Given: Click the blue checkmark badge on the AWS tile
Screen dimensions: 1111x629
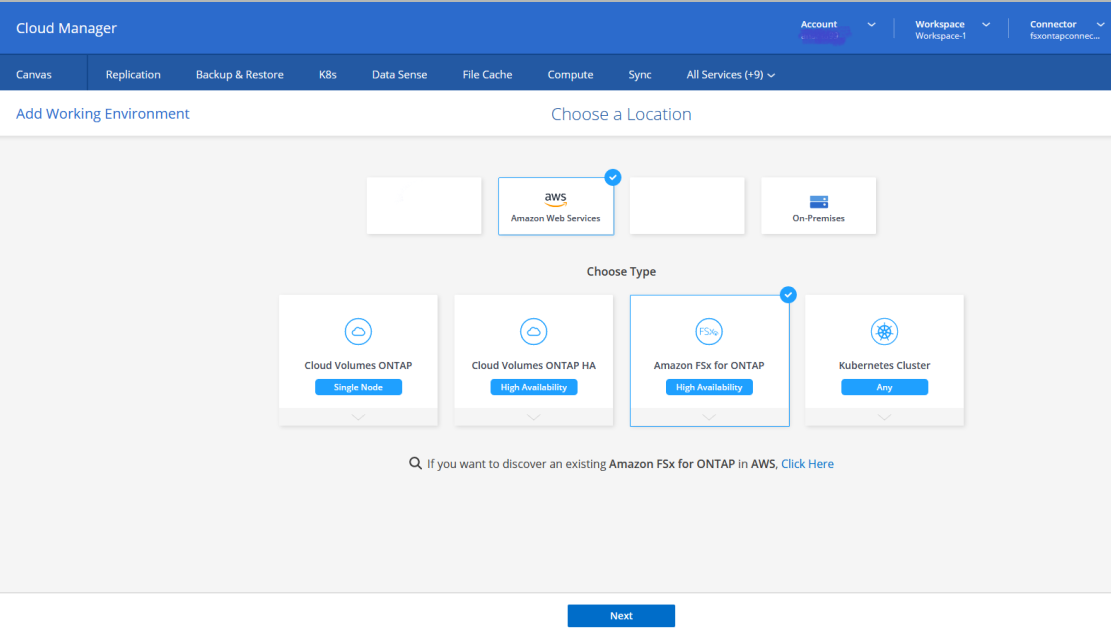Looking at the screenshot, I should [612, 177].
